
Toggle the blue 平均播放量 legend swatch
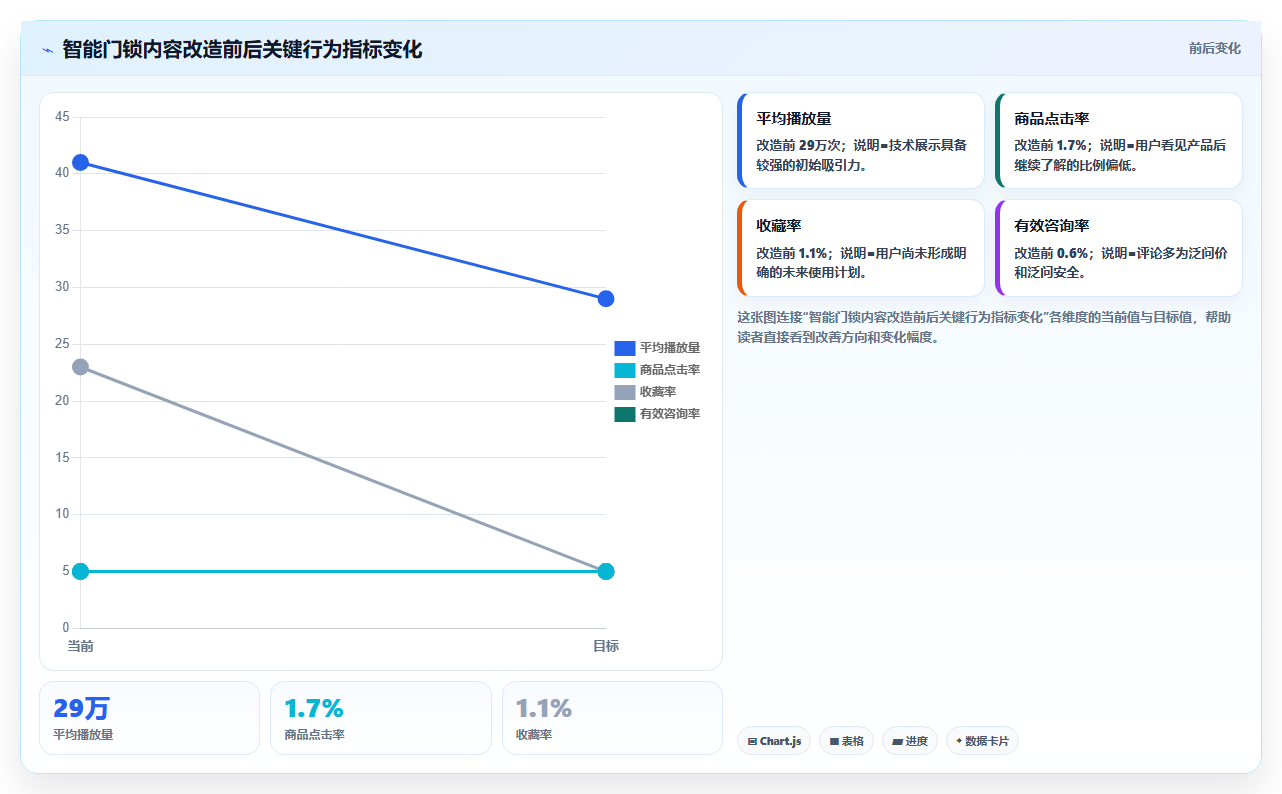625,348
